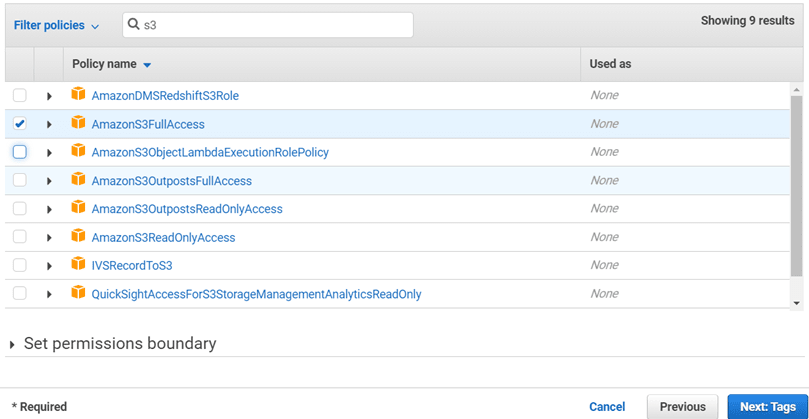Click the Showing 9 results text
Screen dimensions: 809x419
748,21
